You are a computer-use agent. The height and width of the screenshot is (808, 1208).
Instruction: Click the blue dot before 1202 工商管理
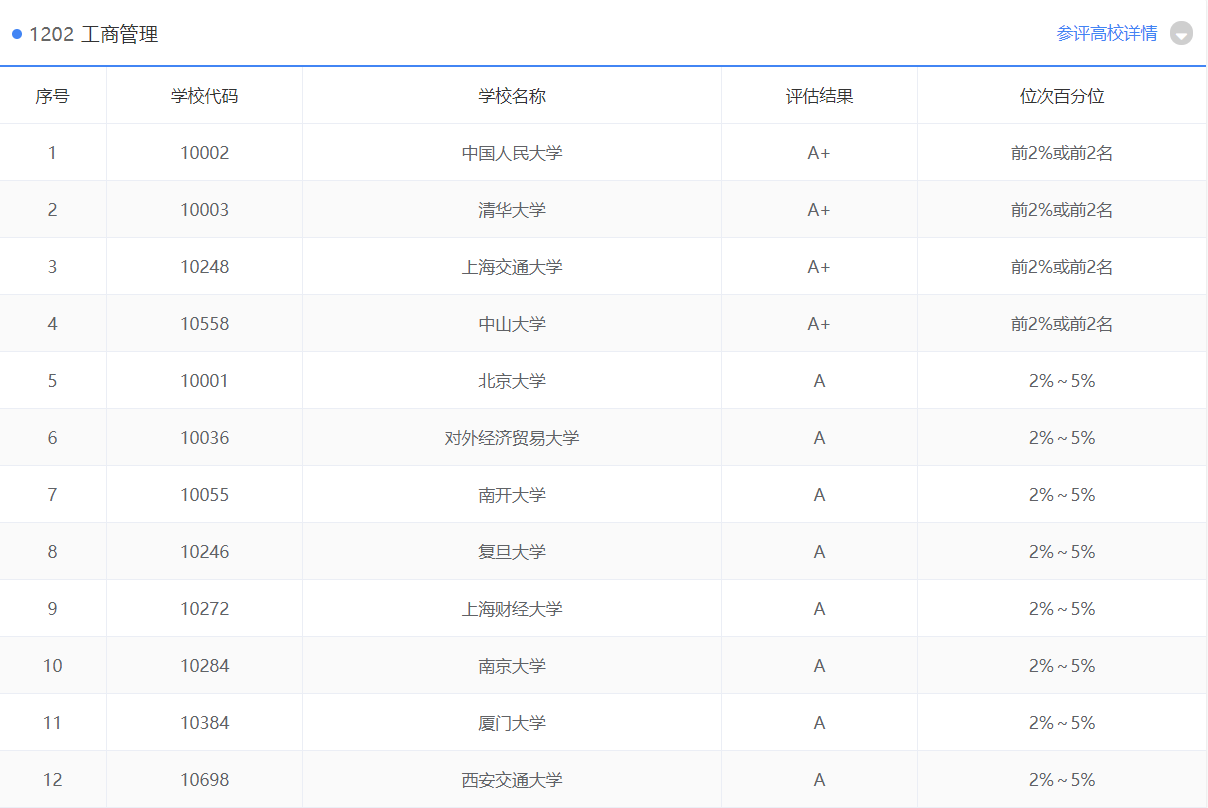[17, 34]
